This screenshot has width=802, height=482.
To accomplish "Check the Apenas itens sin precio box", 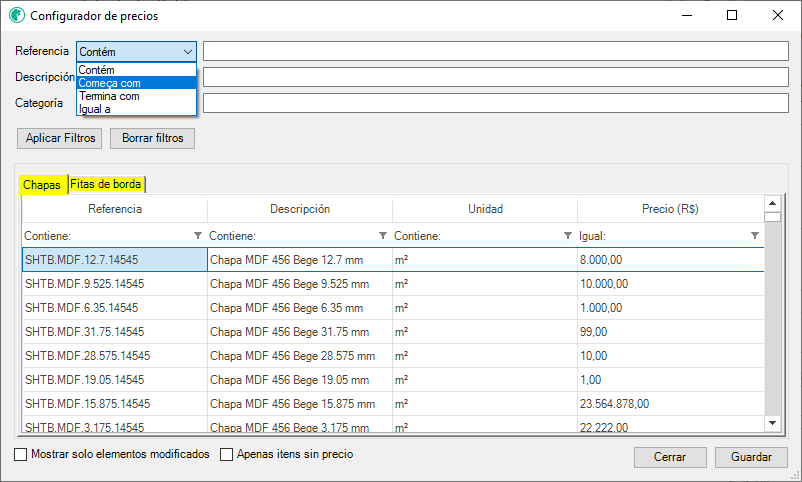I will point(227,454).
